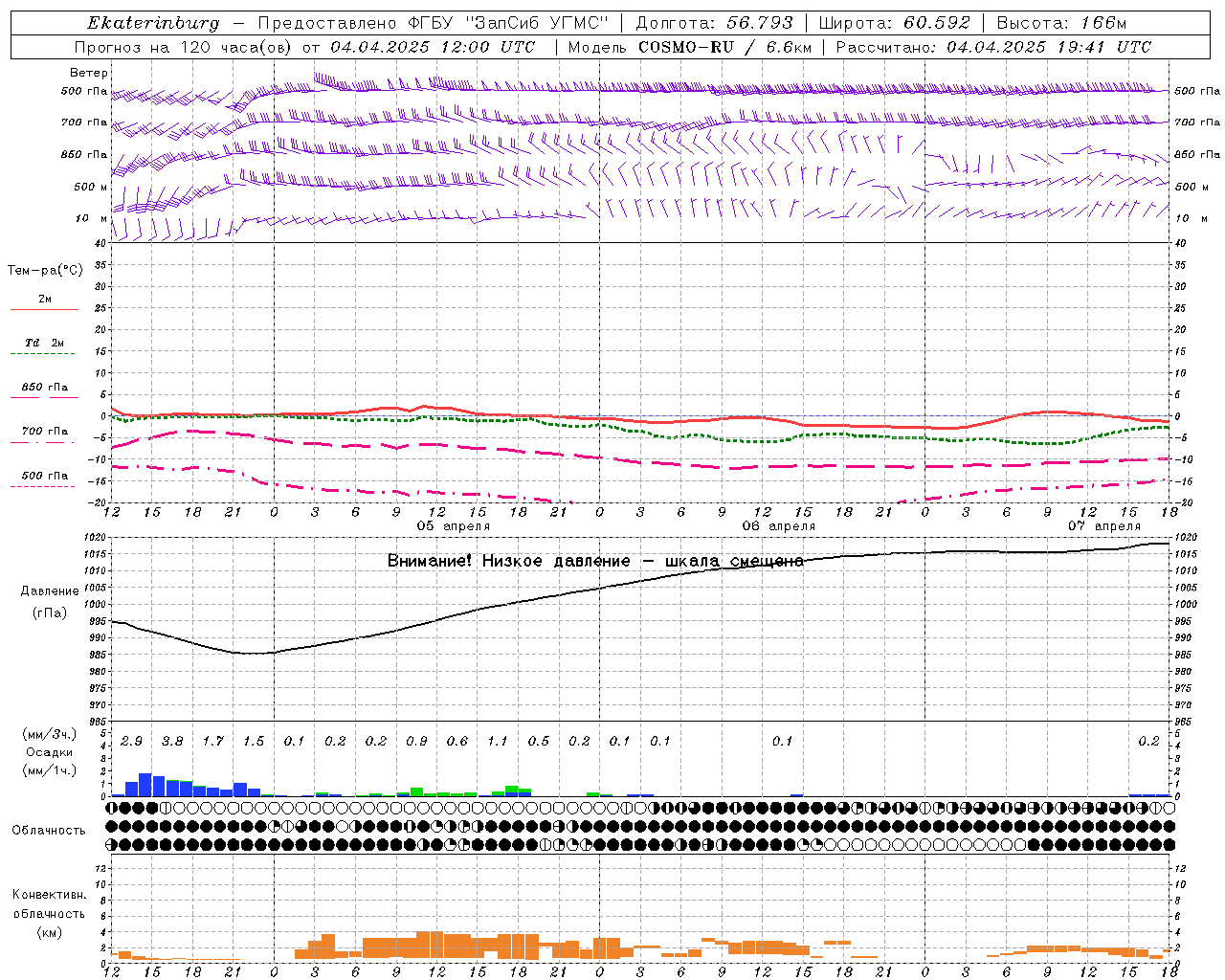Image resolution: width=1225 pixels, height=980 pixels.
Task: Click the 2.9 precipitation value
Action: (x=131, y=742)
